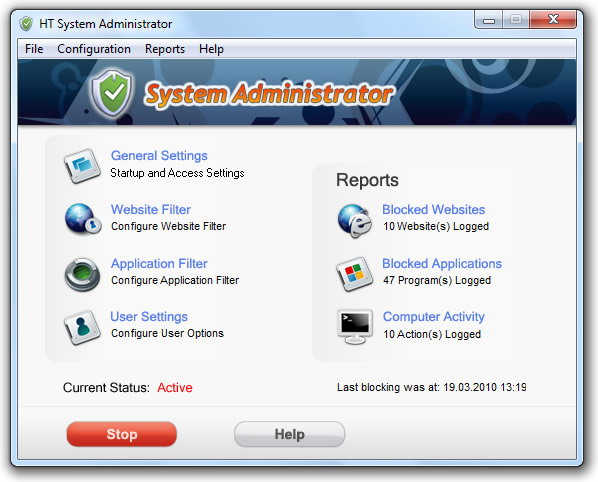
Task: View the Blocked Applications report link
Action: coord(442,263)
